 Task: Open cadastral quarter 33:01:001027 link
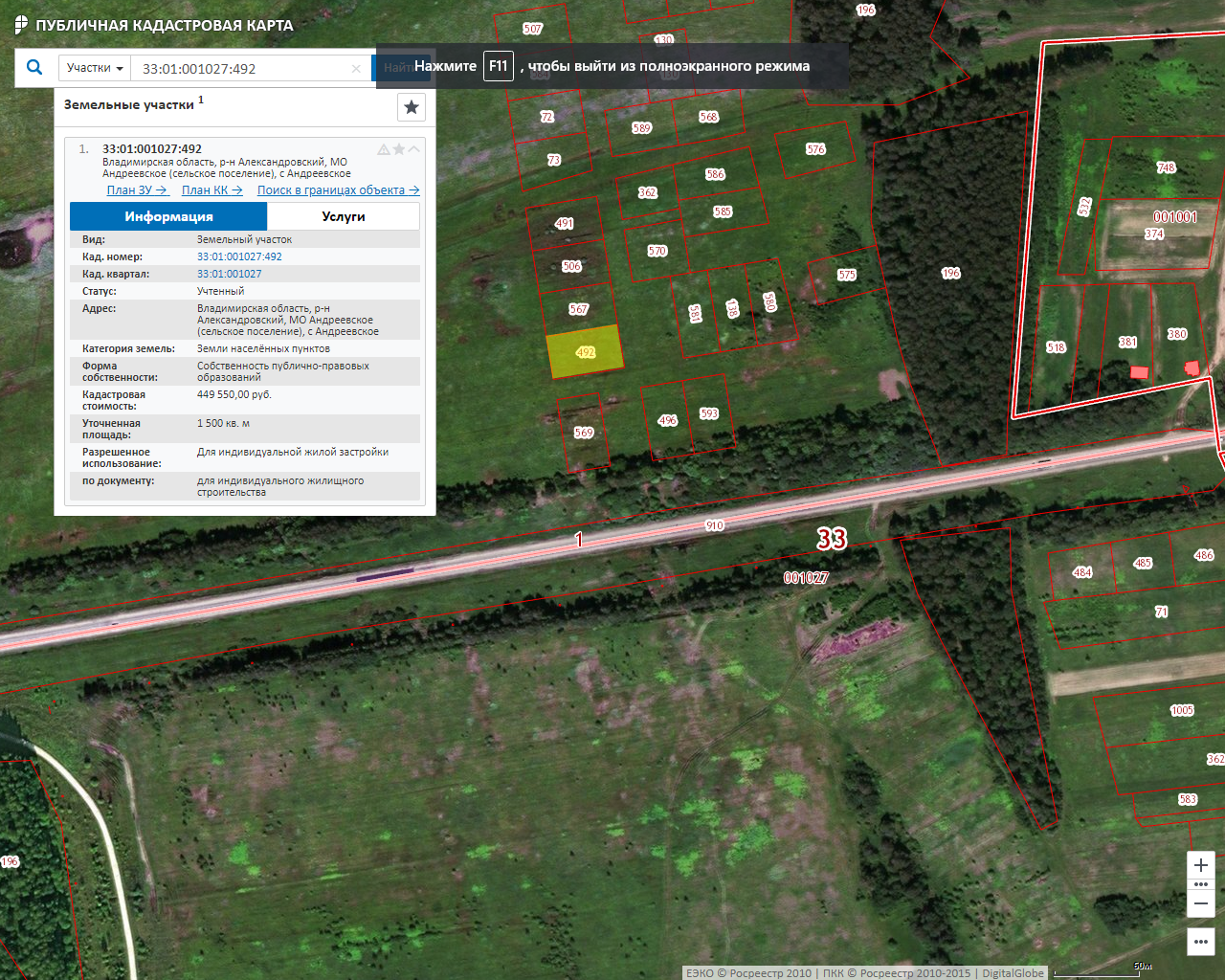click(x=229, y=274)
